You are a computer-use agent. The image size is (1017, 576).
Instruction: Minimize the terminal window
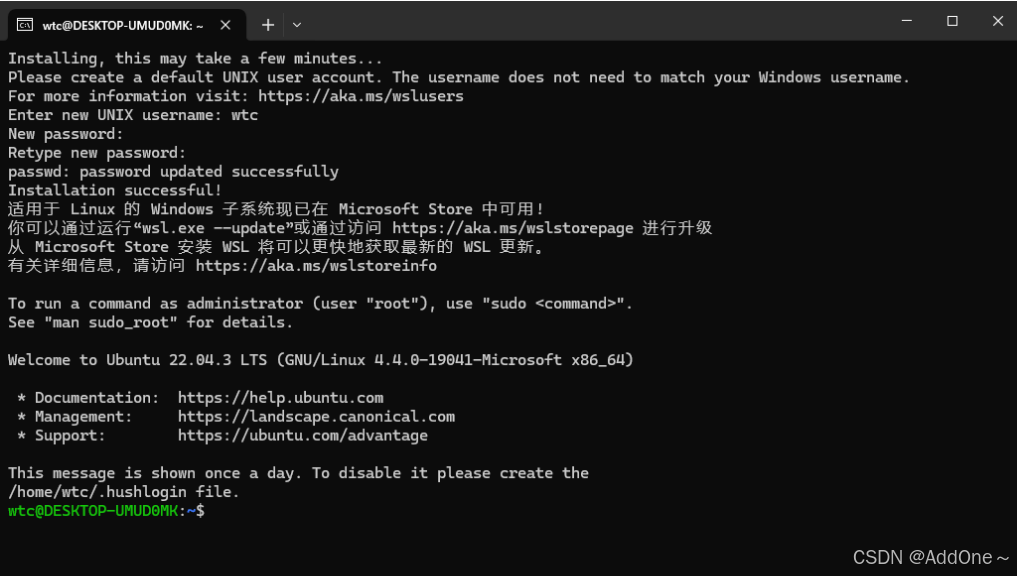pos(907,21)
